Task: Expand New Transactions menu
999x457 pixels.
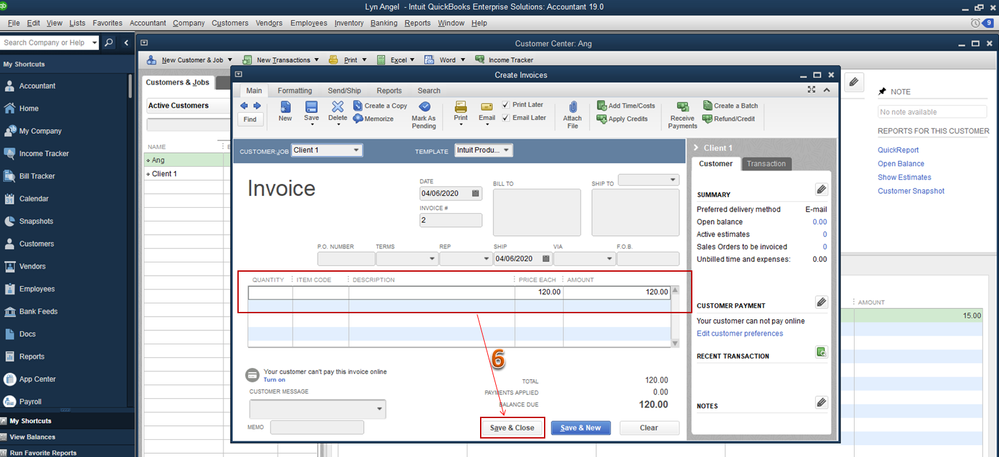Action: (316, 60)
